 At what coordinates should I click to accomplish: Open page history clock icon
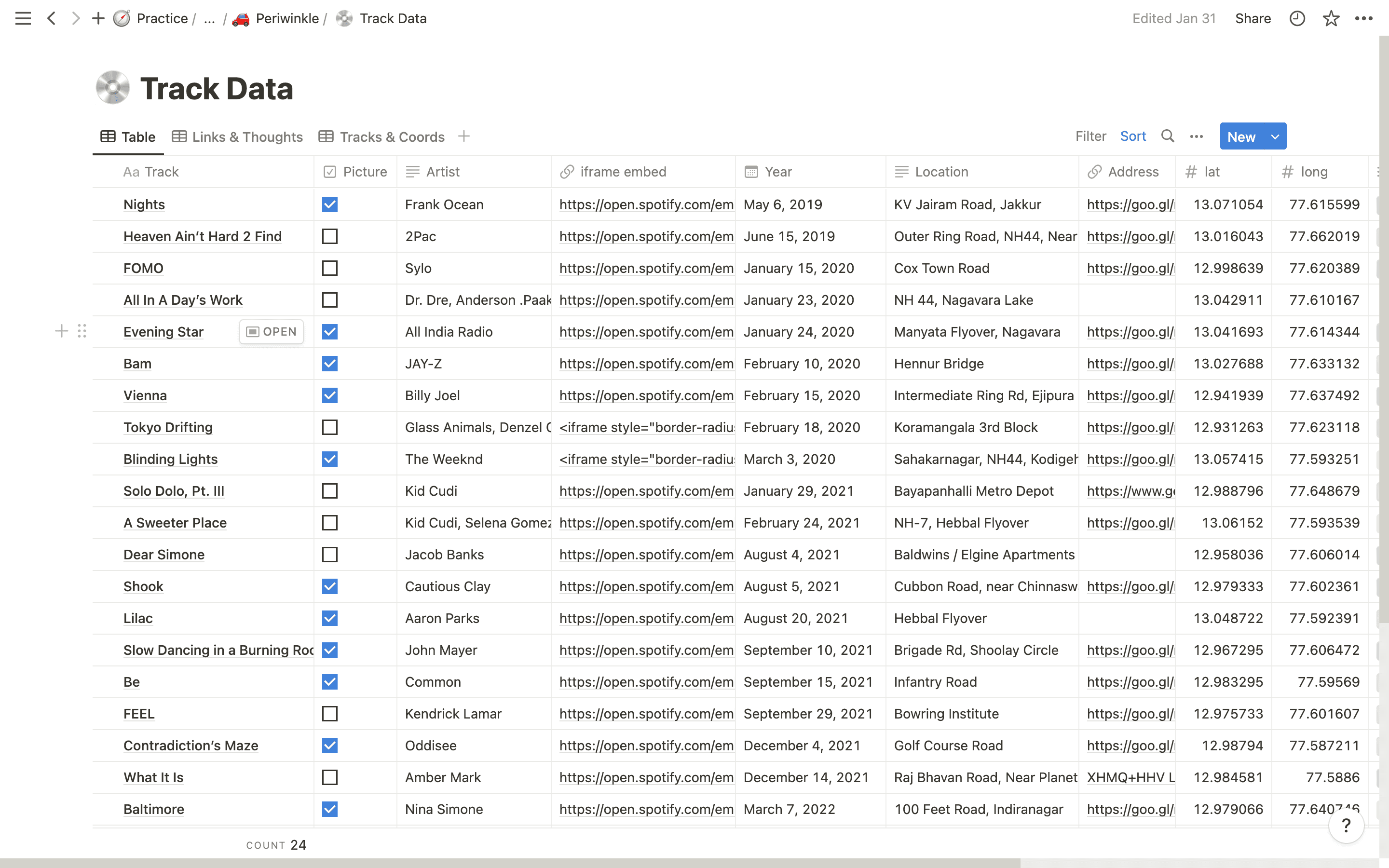pyautogui.click(x=1296, y=18)
